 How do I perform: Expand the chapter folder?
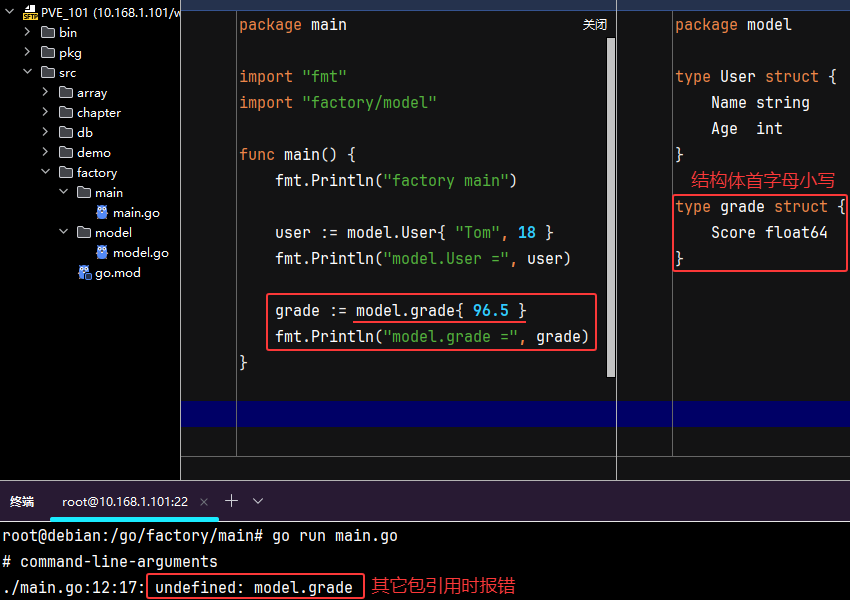pyautogui.click(x=45, y=113)
